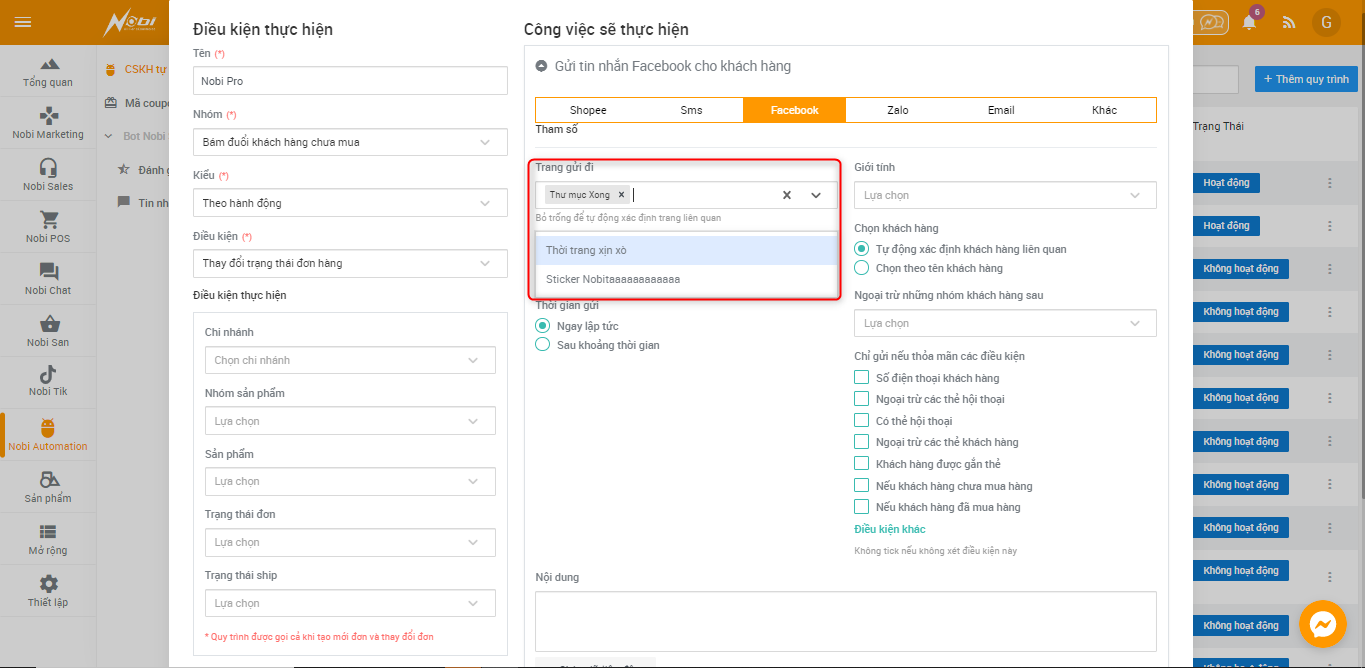Open Nobi Automation in sidebar
Image resolution: width=1365 pixels, height=668 pixels.
click(48, 435)
